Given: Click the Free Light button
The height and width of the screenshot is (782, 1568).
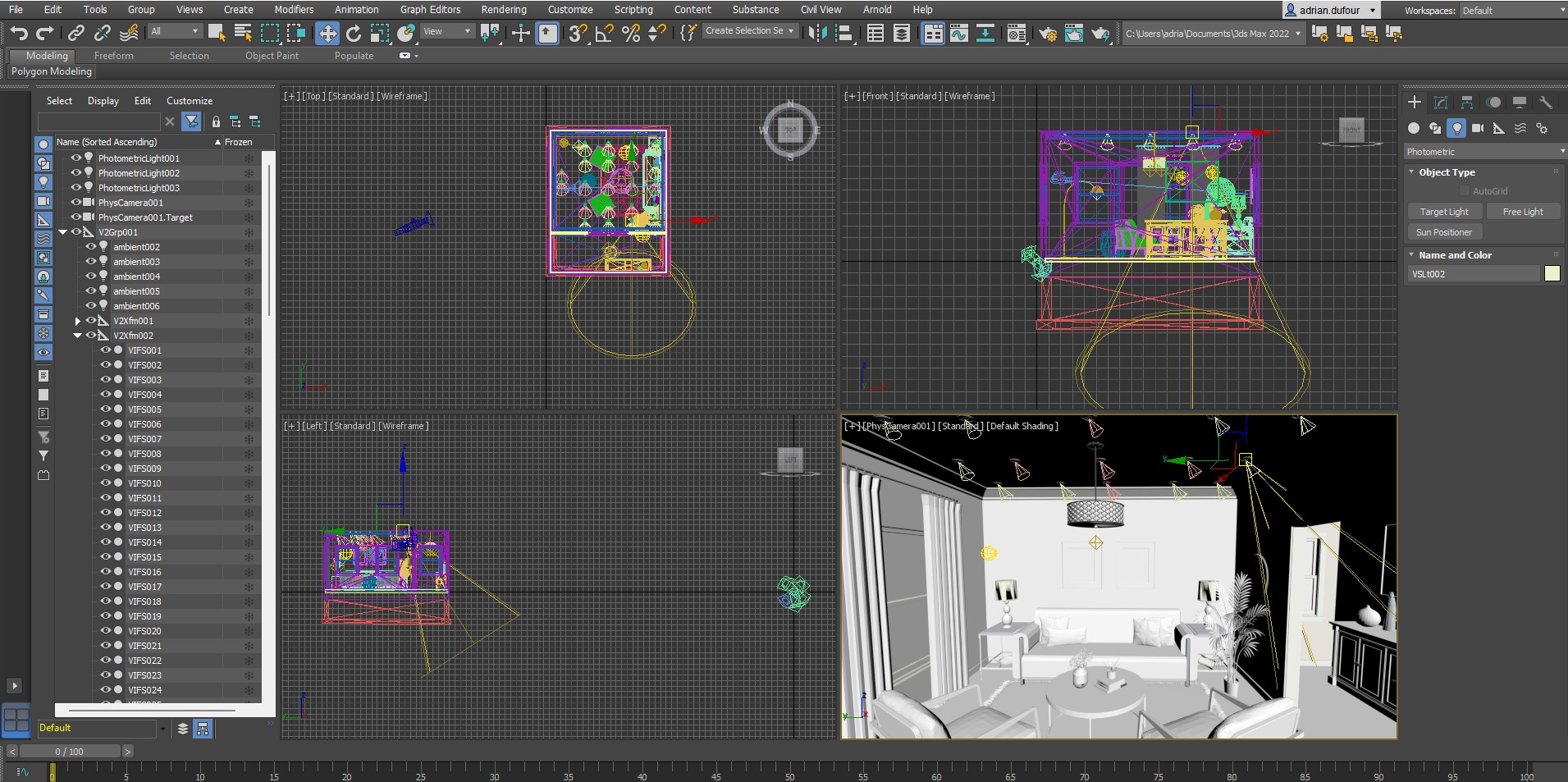Looking at the screenshot, I should (x=1523, y=212).
